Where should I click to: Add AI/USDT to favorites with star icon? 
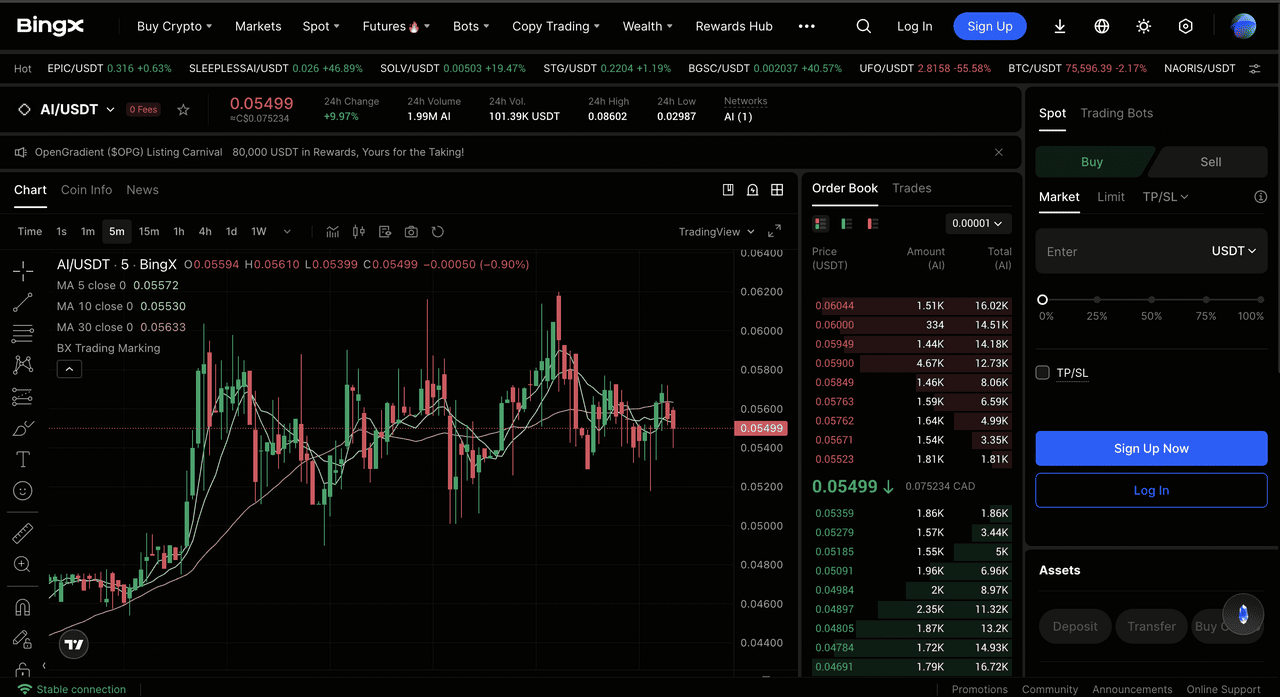pyautogui.click(x=183, y=110)
